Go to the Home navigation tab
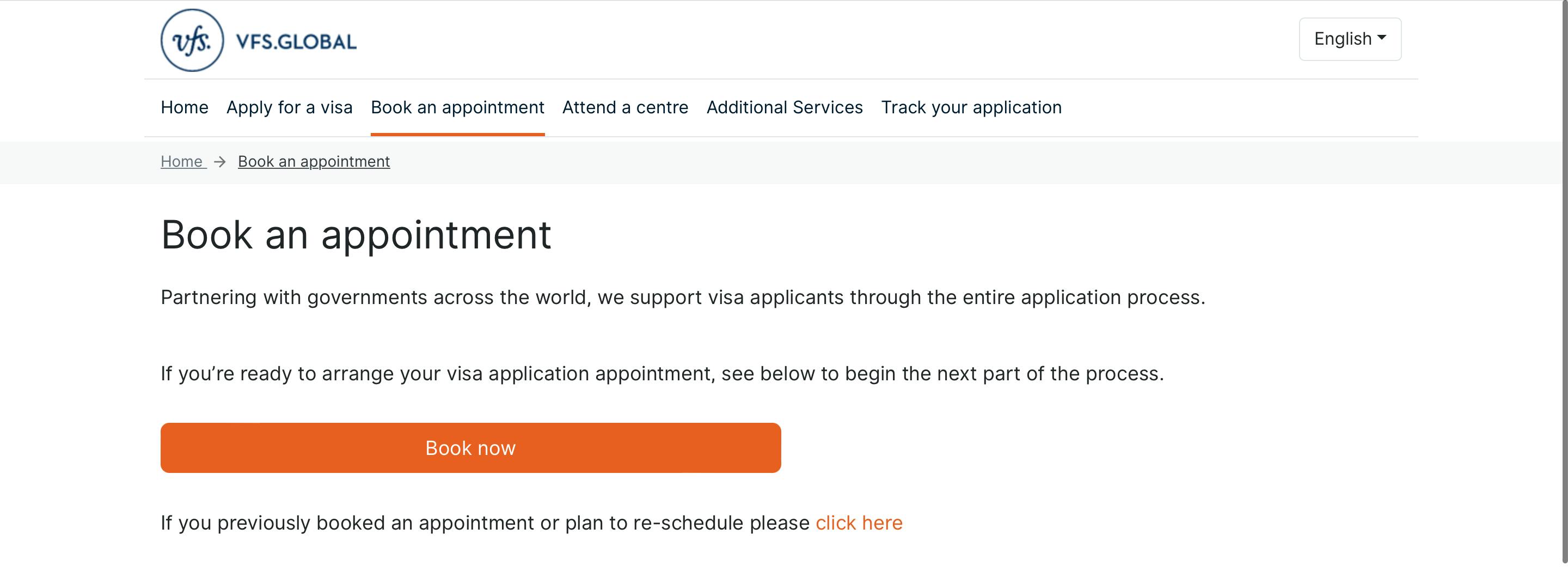This screenshot has width=1568, height=571. point(185,107)
